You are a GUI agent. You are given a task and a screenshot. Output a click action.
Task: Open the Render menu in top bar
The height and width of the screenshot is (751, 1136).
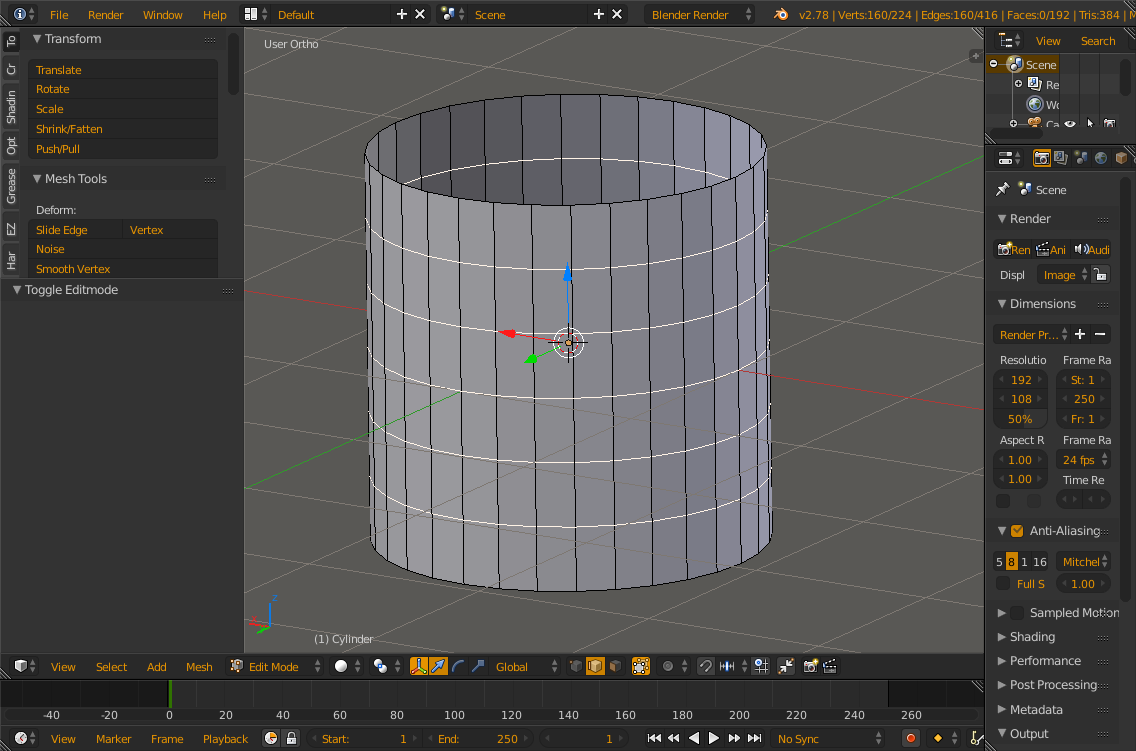106,14
